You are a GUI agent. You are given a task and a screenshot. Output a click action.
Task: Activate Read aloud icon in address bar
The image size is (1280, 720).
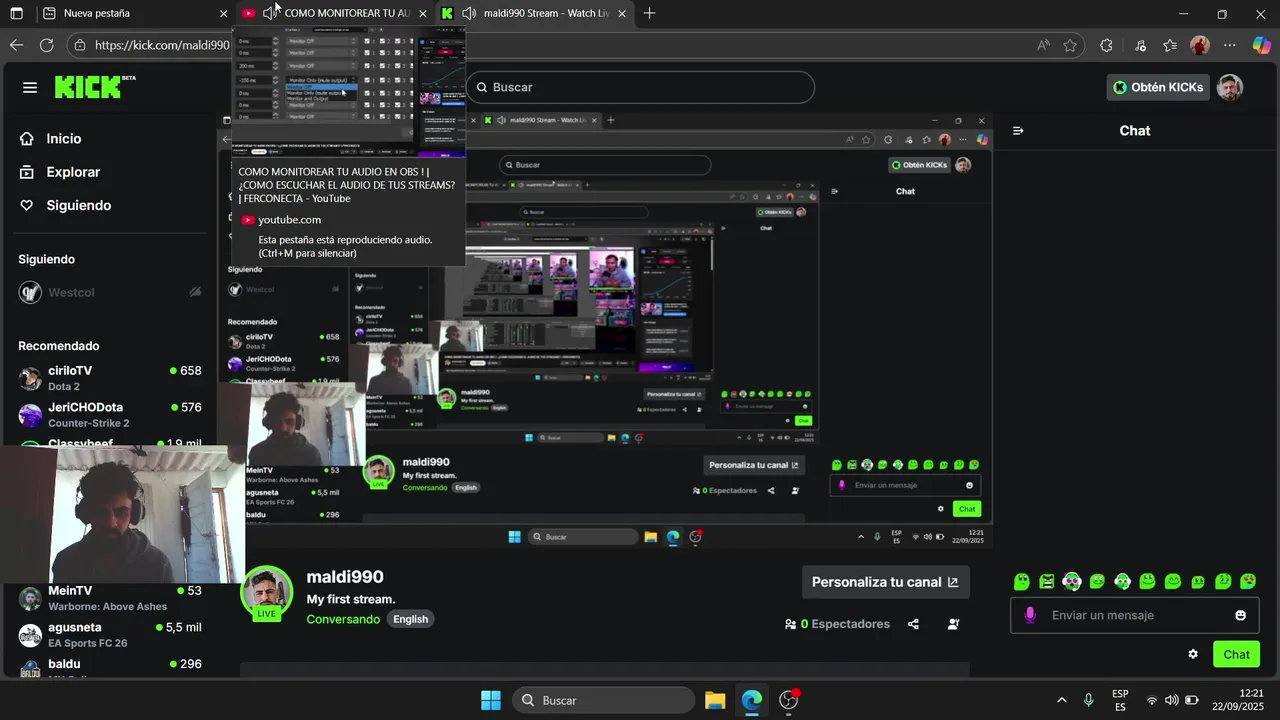[1043, 45]
